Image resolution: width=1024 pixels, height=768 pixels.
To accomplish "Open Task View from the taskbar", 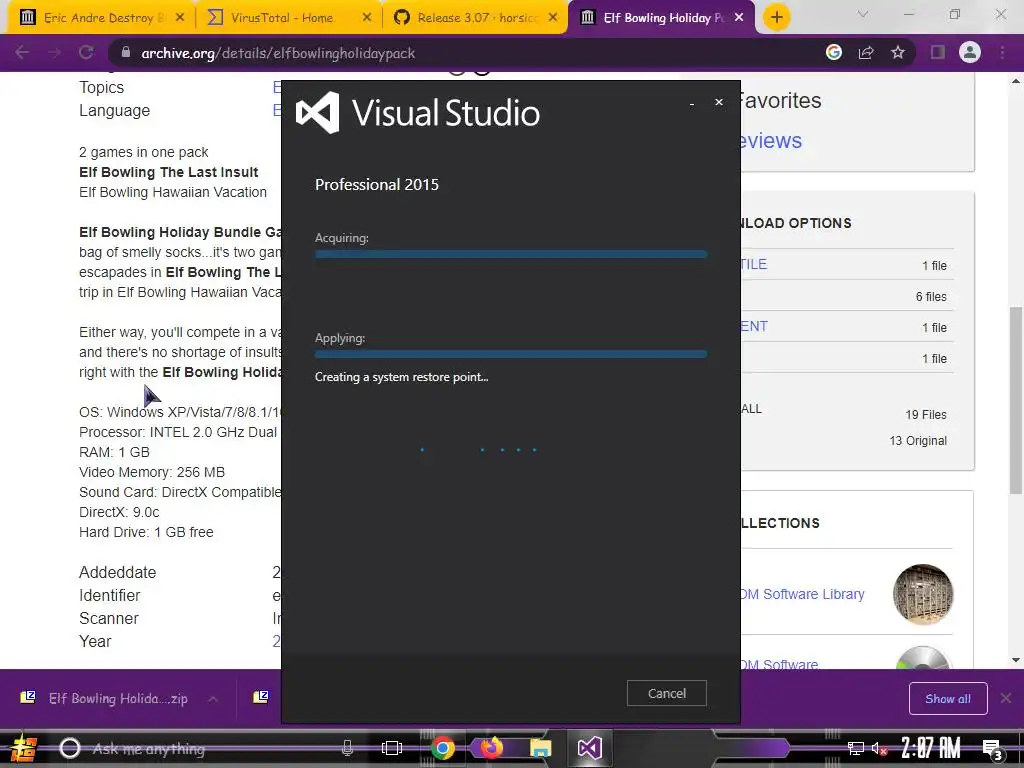I will coord(392,748).
